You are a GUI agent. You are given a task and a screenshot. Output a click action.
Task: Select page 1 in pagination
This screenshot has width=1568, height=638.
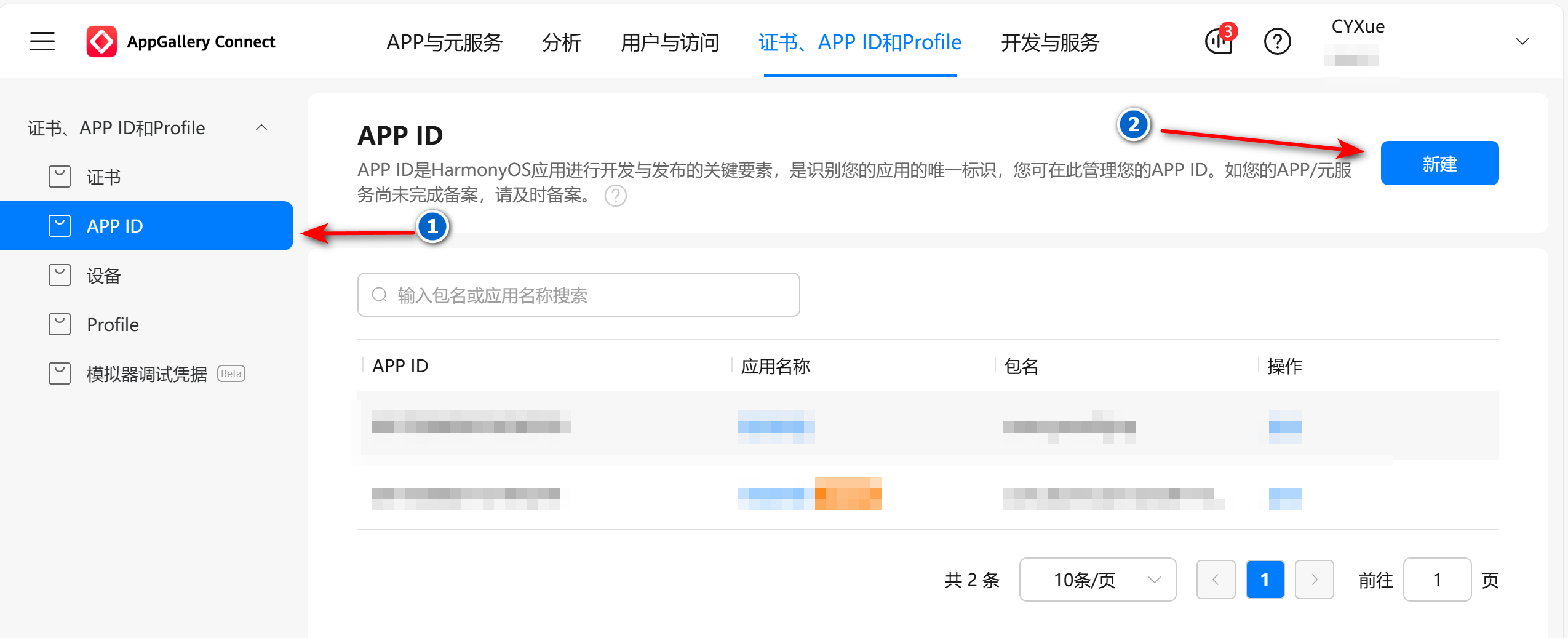(1265, 580)
